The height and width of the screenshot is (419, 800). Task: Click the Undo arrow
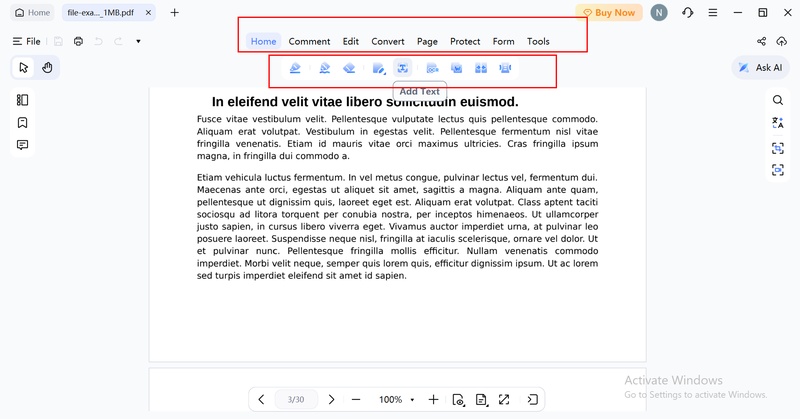(98, 41)
